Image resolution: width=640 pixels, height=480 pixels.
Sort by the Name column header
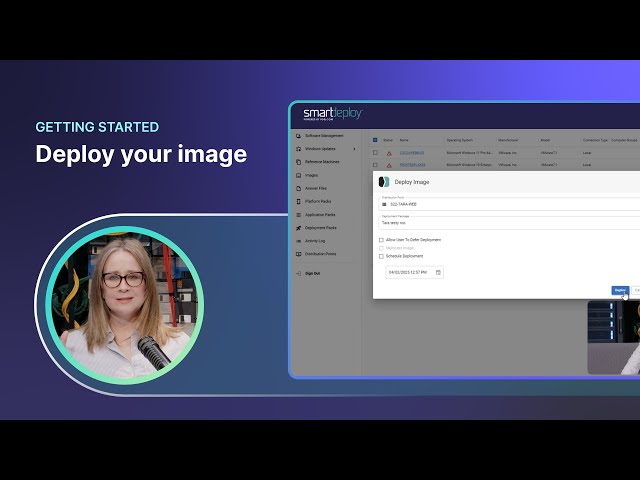(x=404, y=140)
